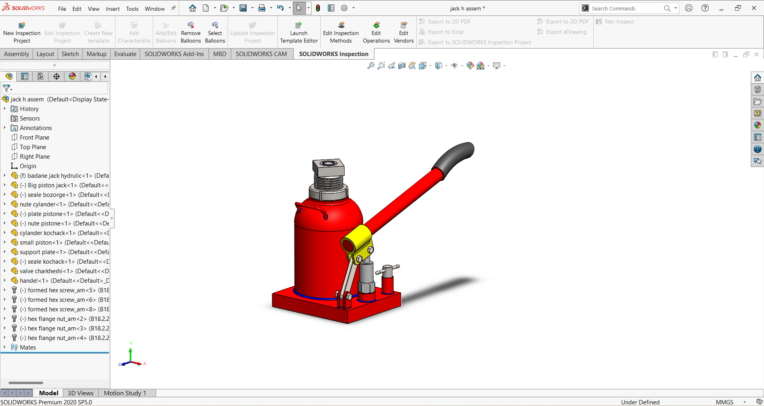Click the New document icon
Viewport: 764px width, 406px height.
206,8
